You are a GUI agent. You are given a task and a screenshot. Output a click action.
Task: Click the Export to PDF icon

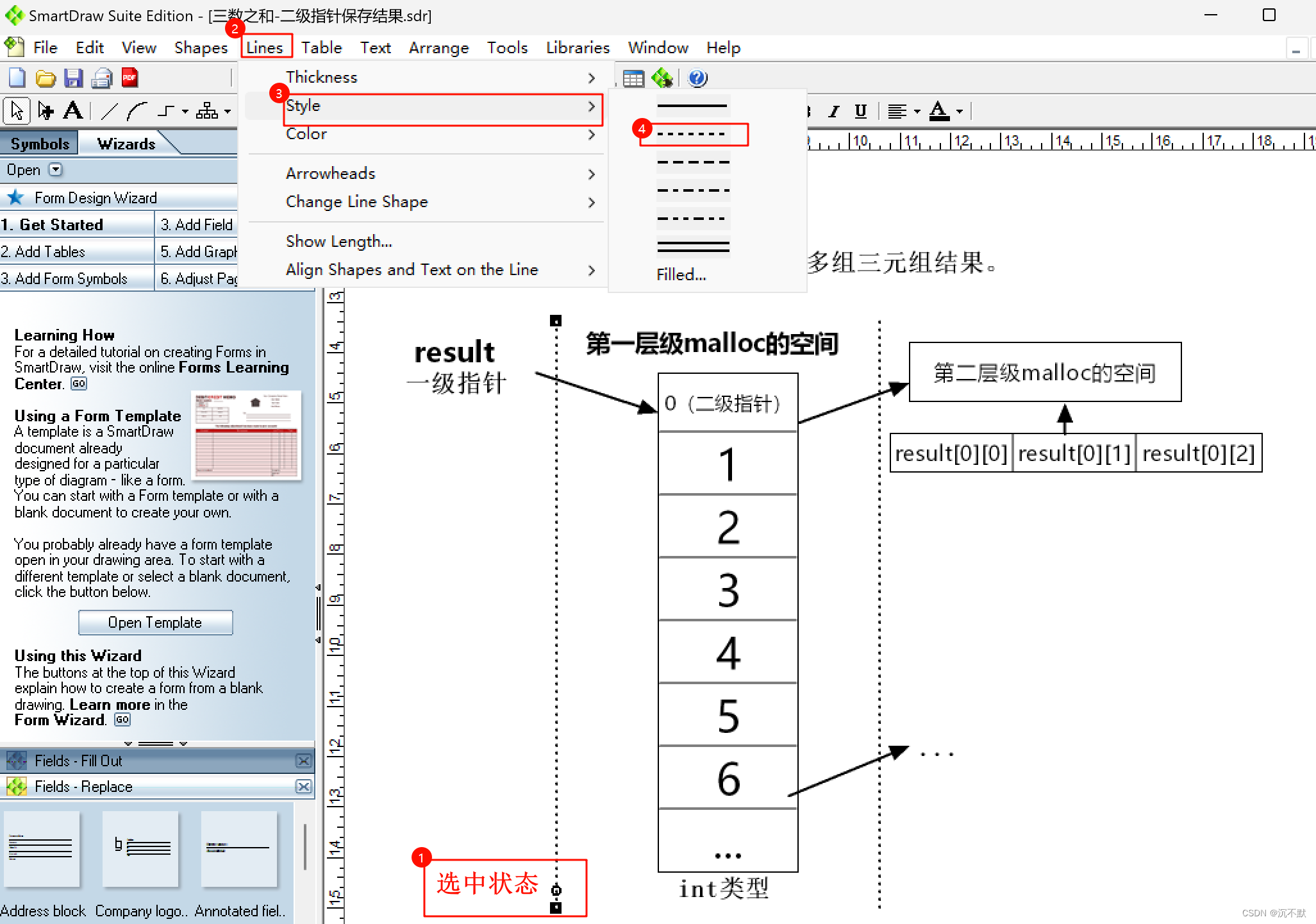(129, 78)
